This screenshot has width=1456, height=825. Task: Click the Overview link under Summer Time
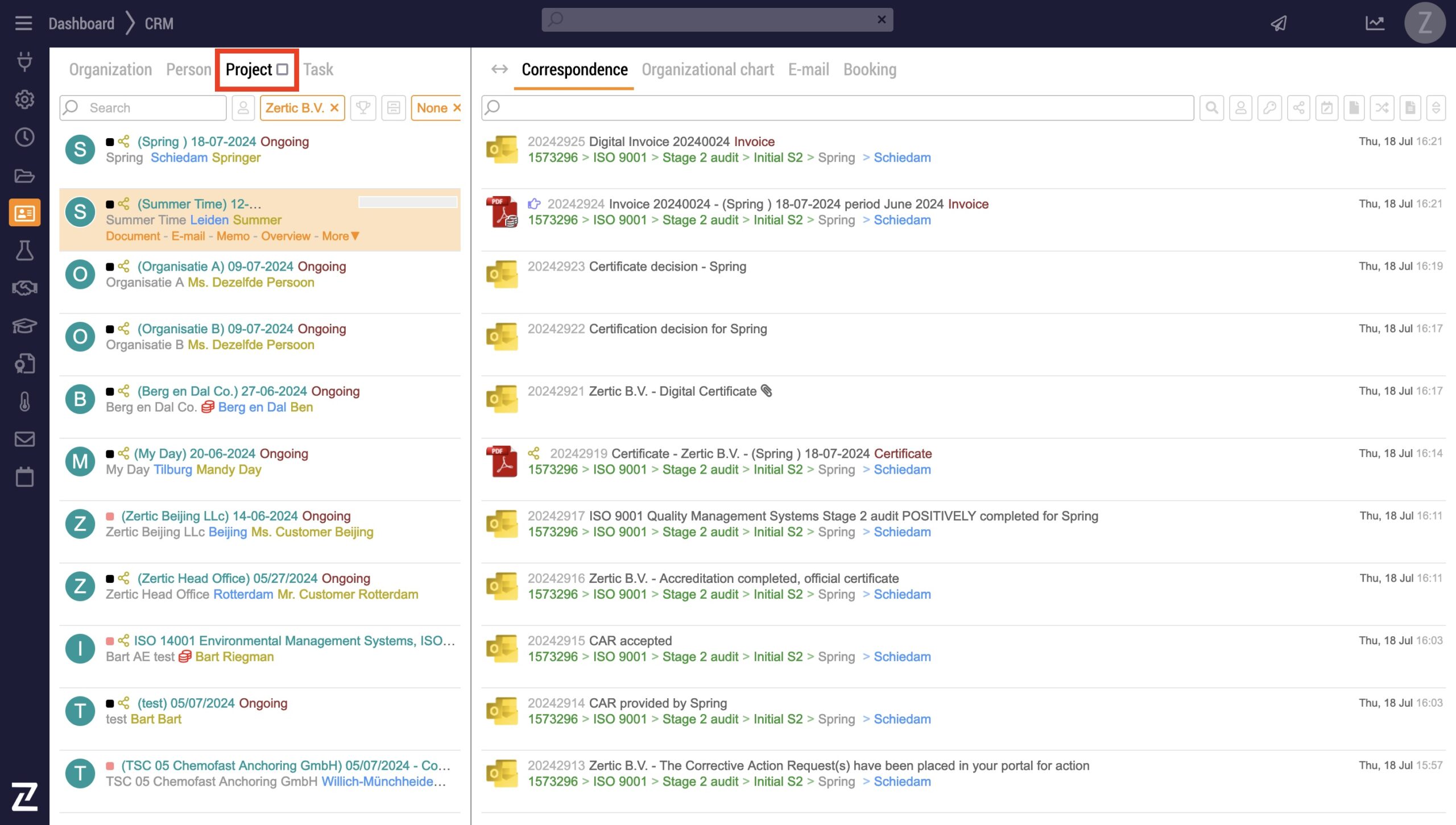(x=286, y=236)
